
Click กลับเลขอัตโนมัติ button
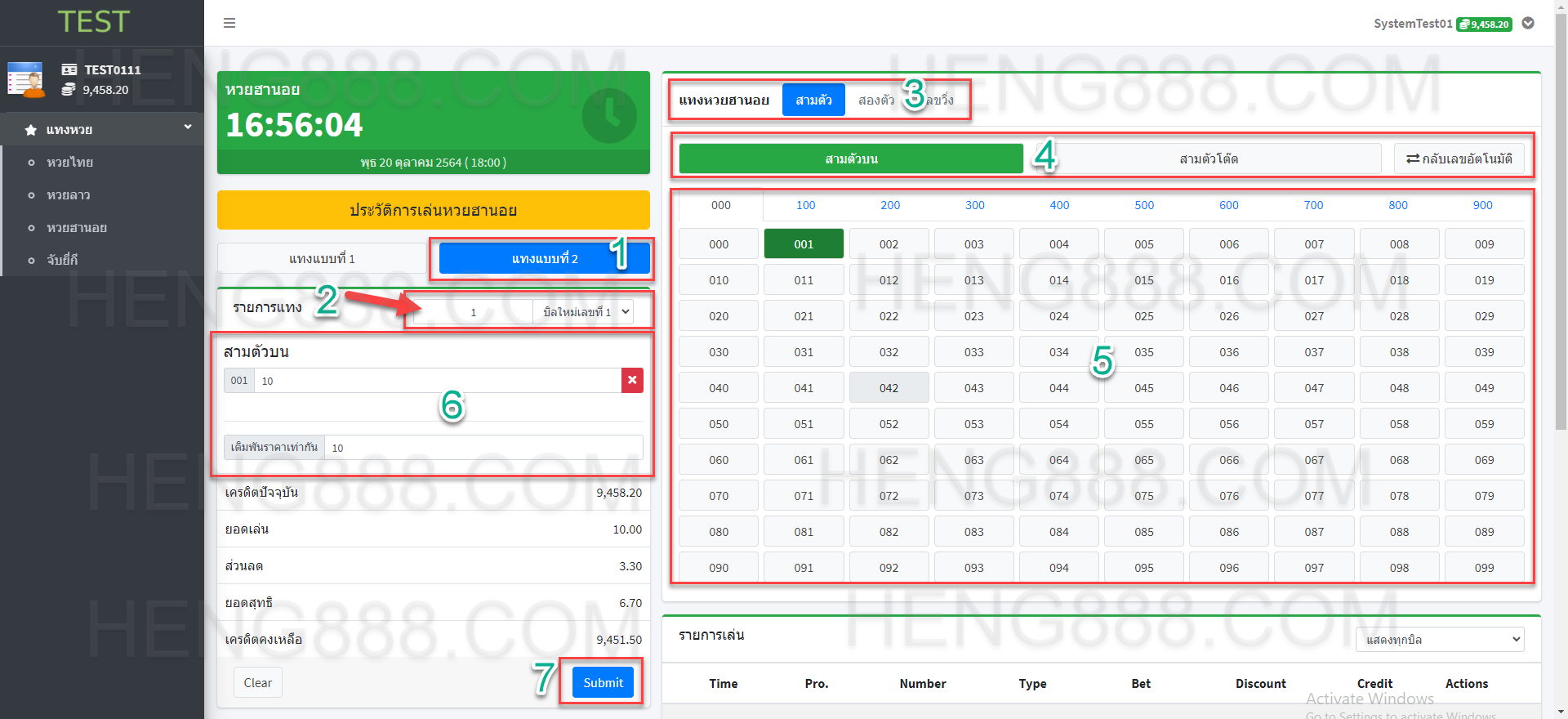point(1459,159)
